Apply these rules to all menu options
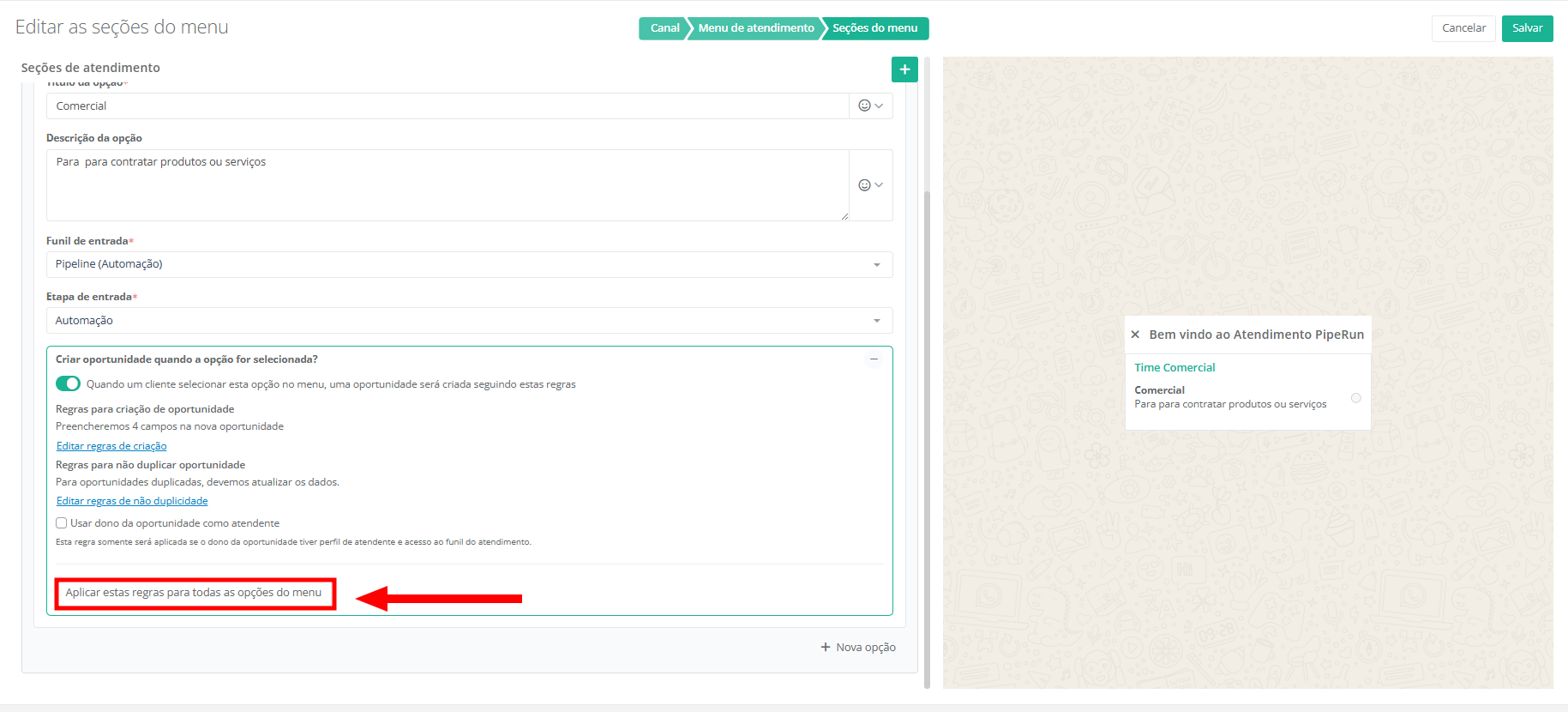 tap(194, 593)
